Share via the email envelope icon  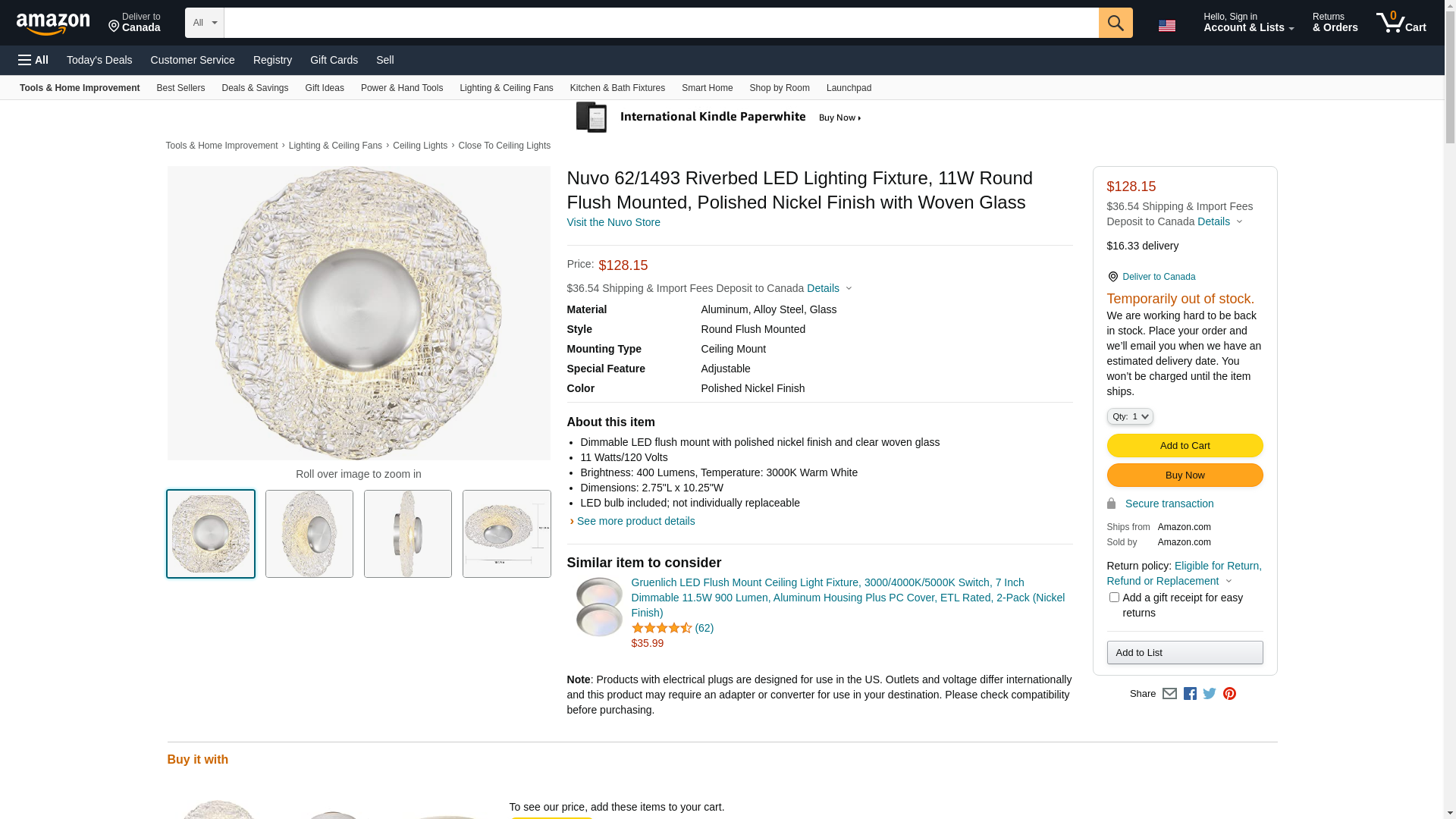[1169, 694]
